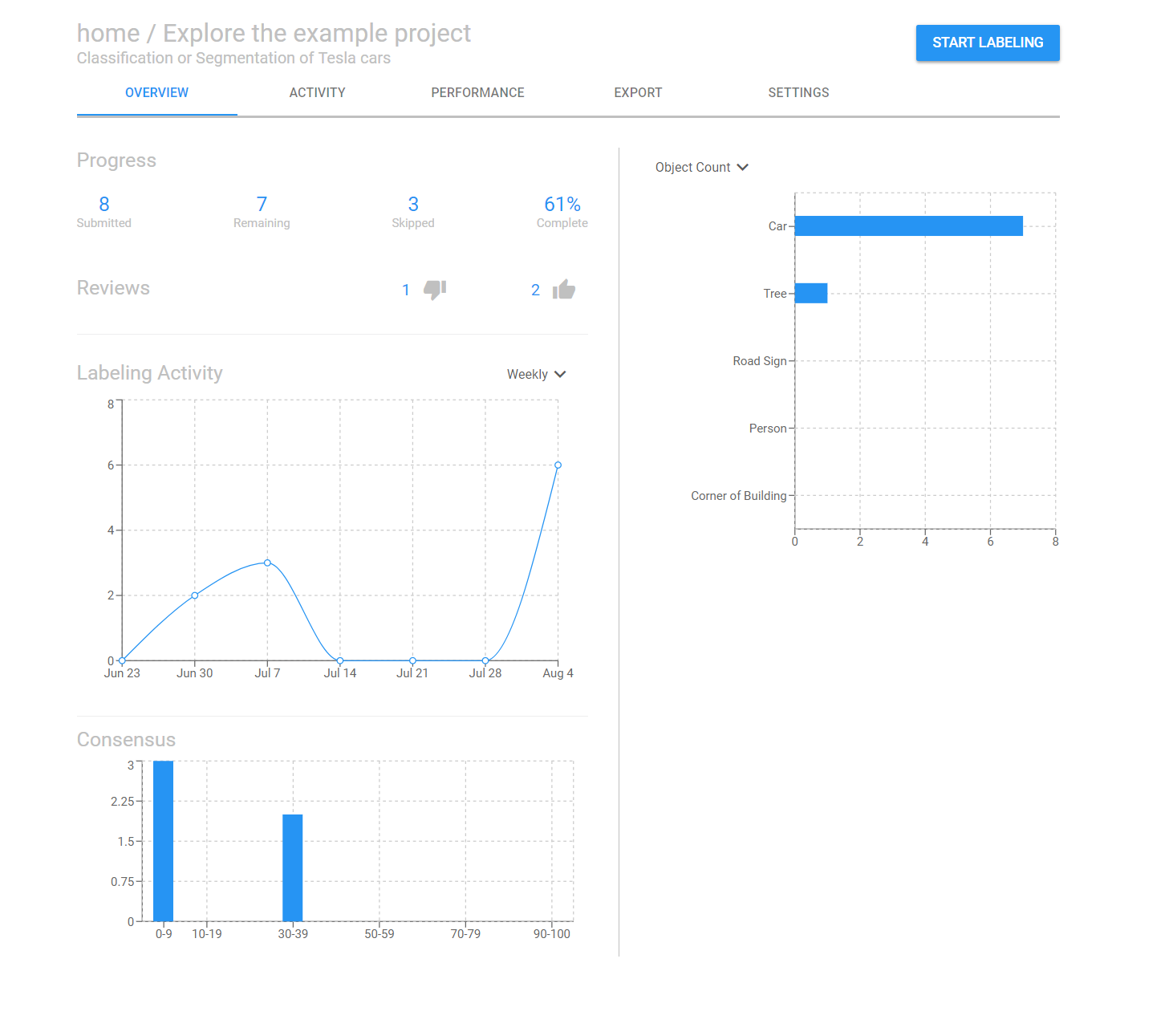This screenshot has width=1173, height=1036.
Task: Open the Object Count dropdown
Action: point(702,167)
